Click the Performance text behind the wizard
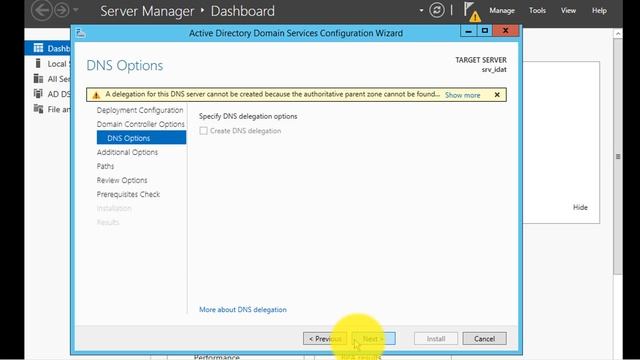Image resolution: width=640 pixels, height=360 pixels. (216, 357)
